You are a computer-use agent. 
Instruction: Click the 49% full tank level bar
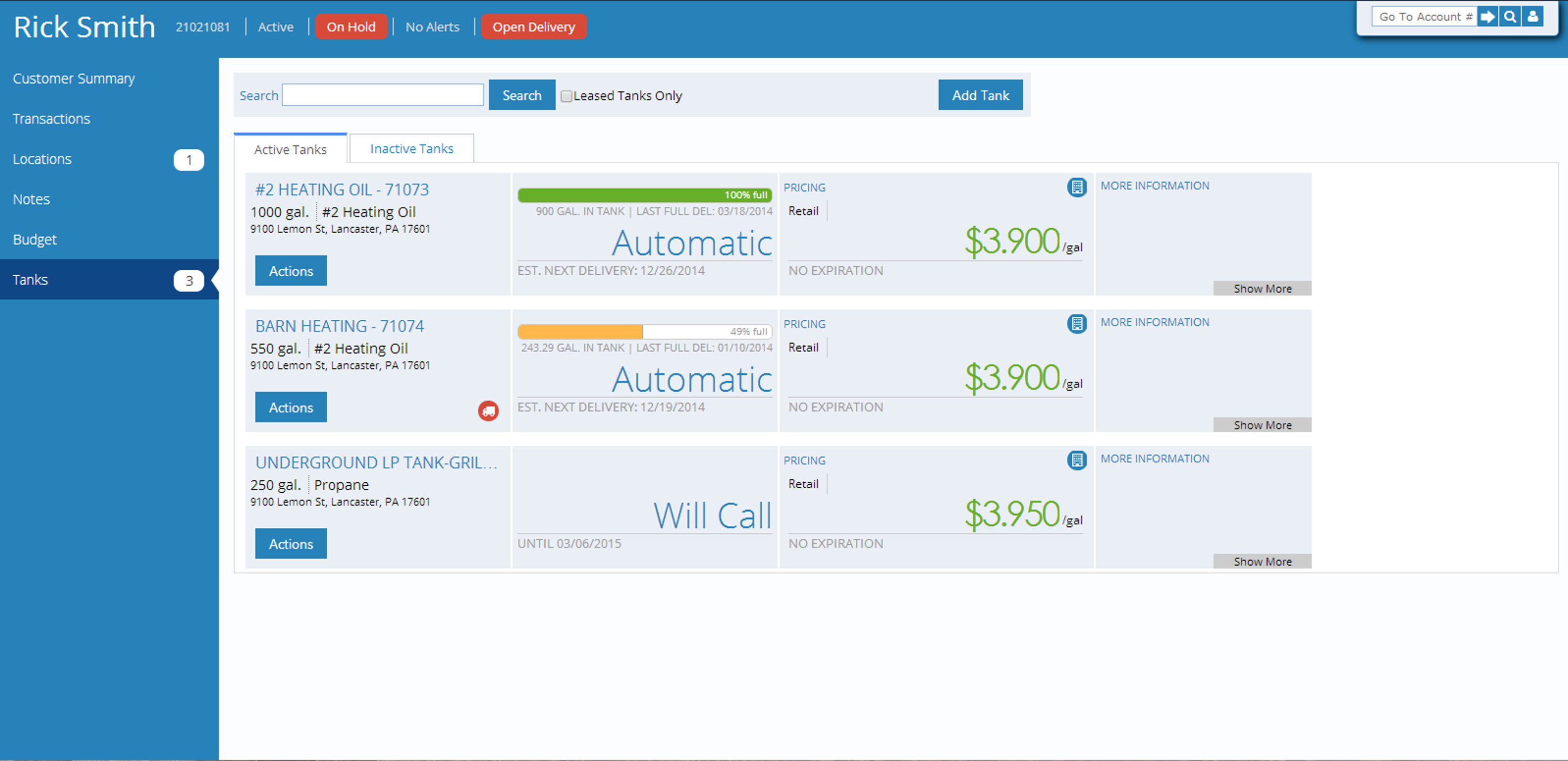click(644, 332)
